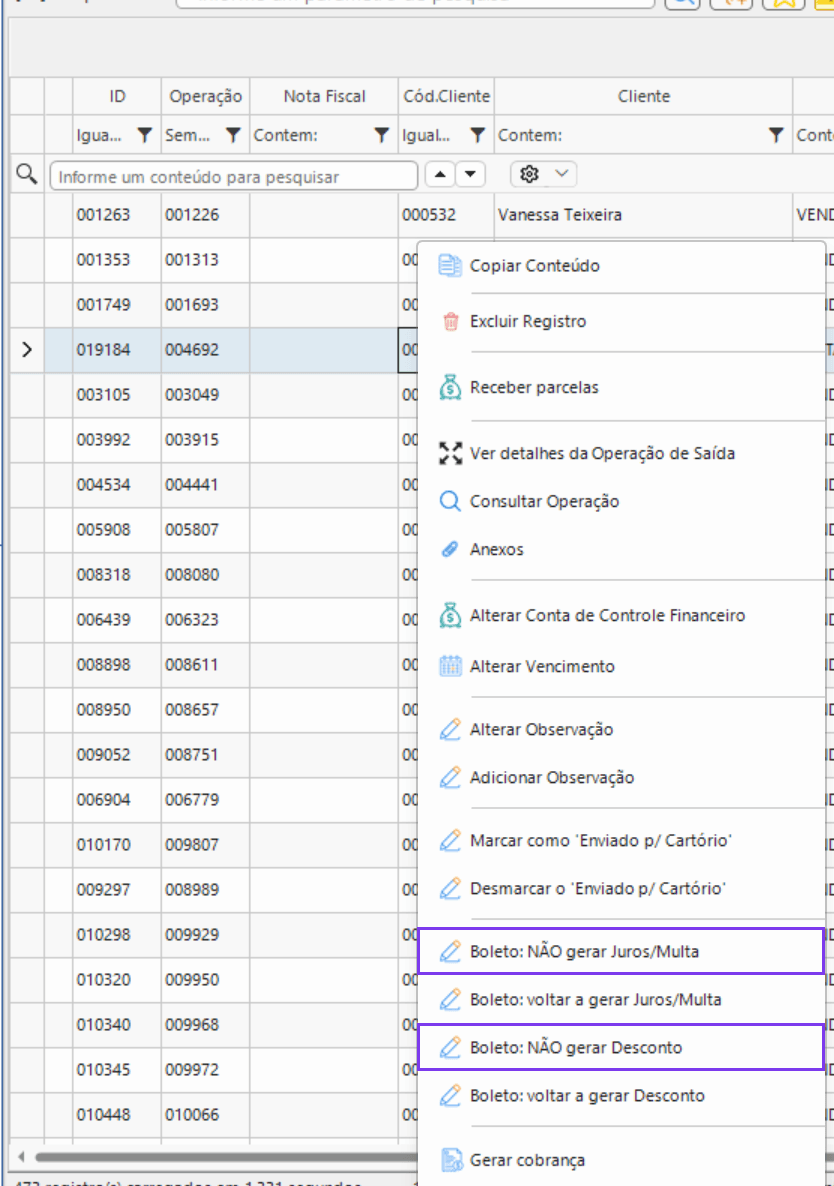The width and height of the screenshot is (834, 1186).
Task: Click the search-up arrow button
Action: pos(440,175)
